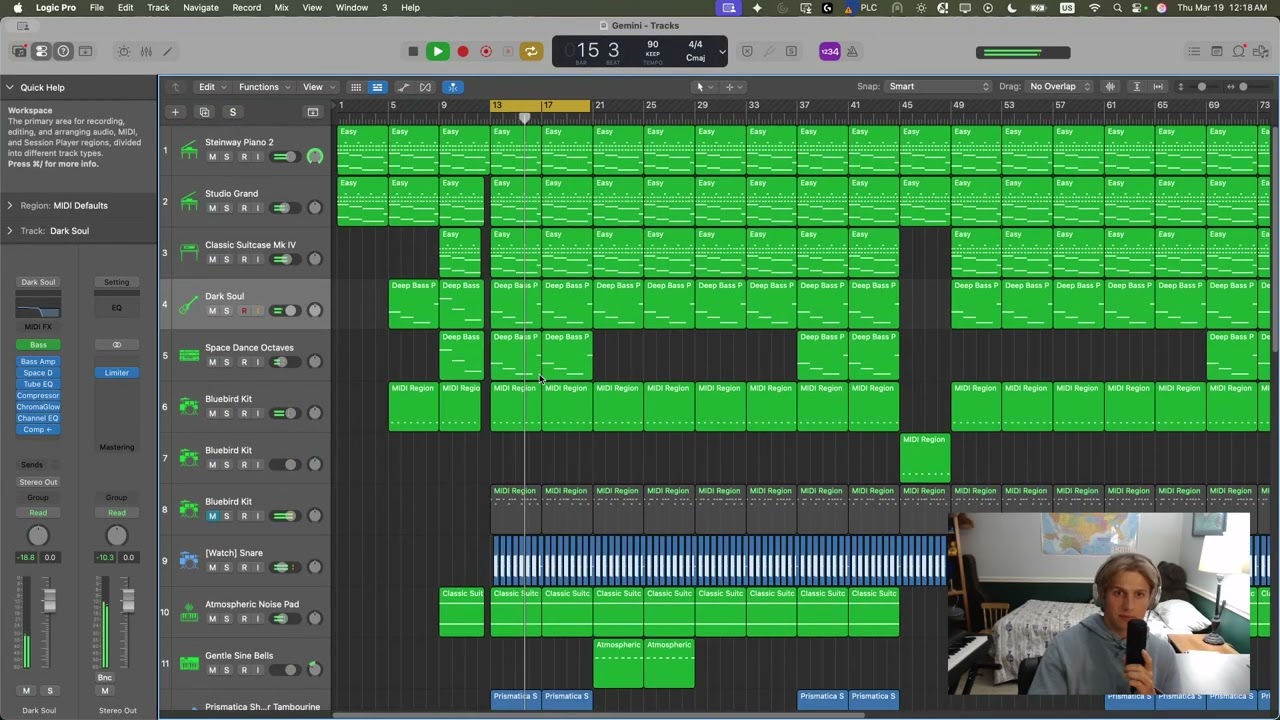
Task: Toggle the Quick Help question mark button
Action: [63, 51]
